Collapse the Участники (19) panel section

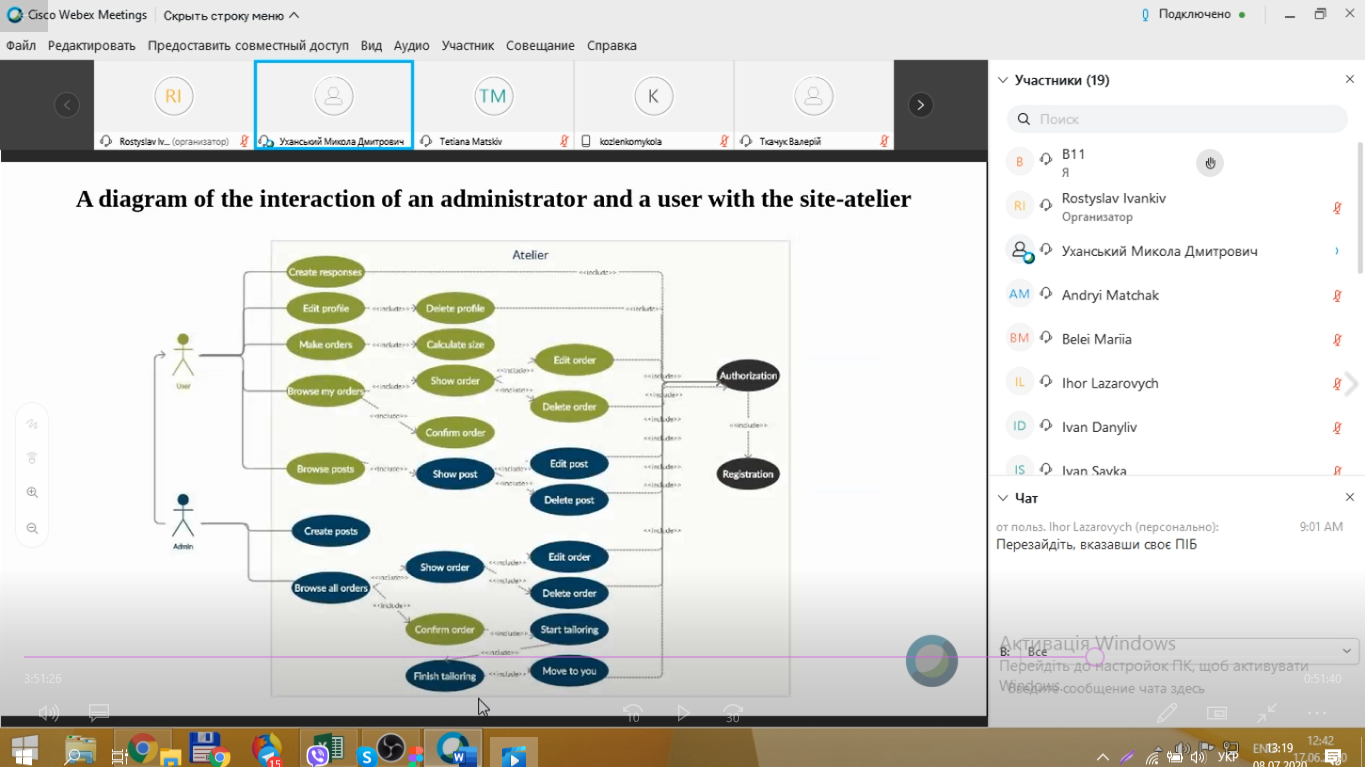pos(1003,80)
